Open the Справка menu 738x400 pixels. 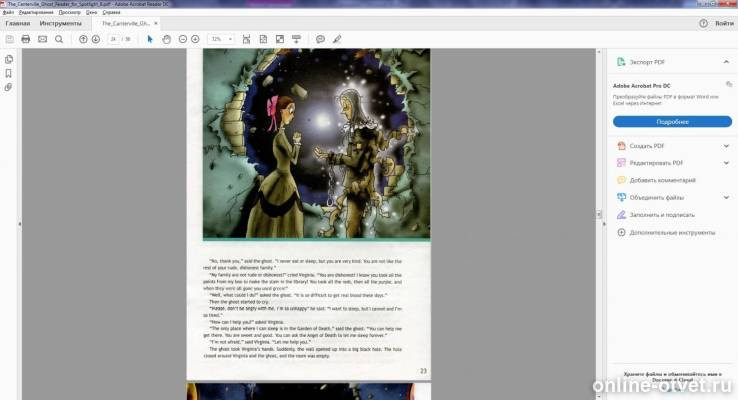click(112, 13)
